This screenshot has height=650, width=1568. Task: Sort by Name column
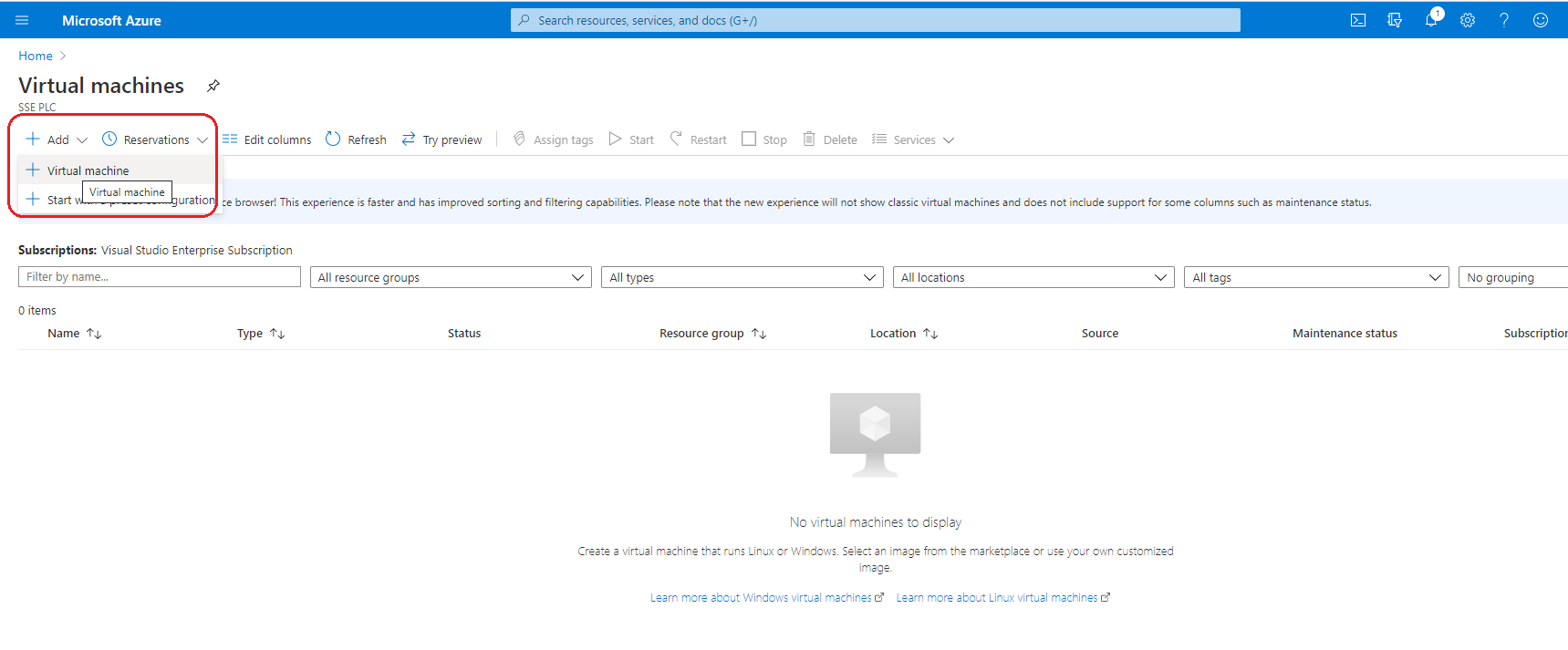(74, 334)
